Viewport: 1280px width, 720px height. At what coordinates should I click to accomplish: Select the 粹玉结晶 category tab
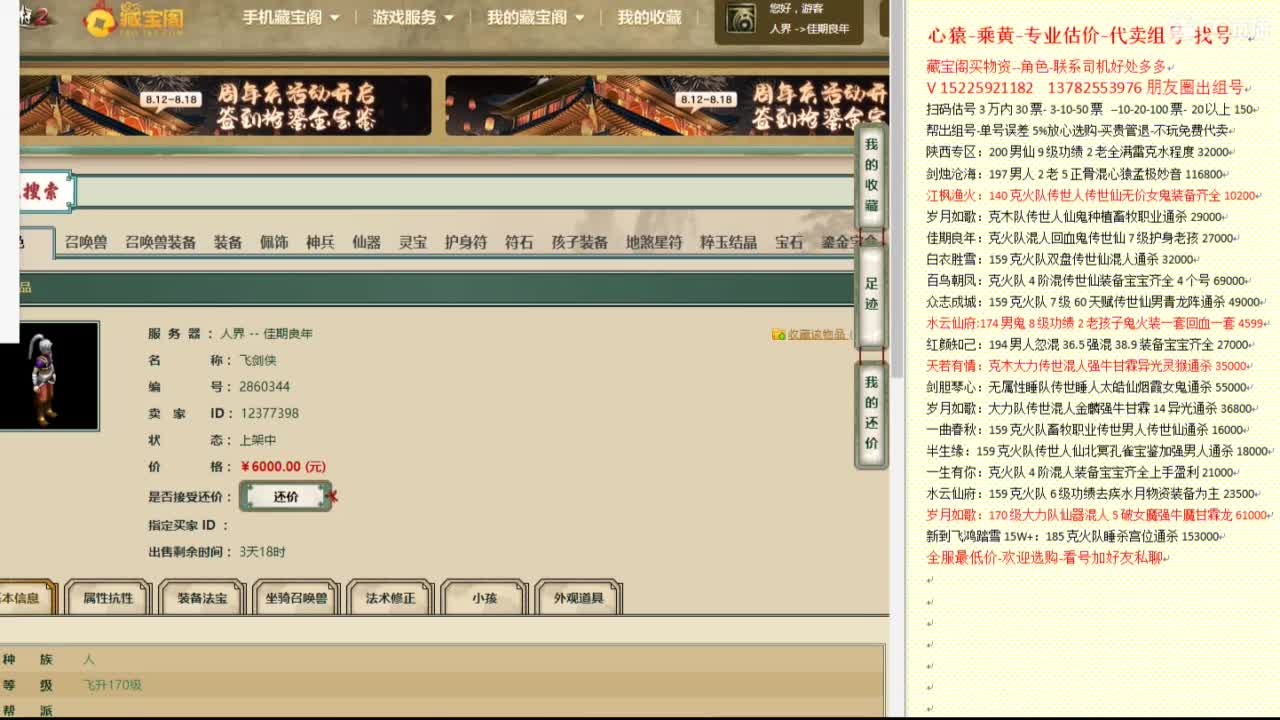(x=728, y=242)
